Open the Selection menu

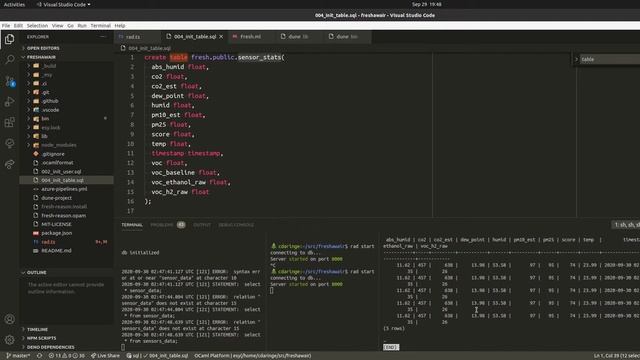[37, 25]
